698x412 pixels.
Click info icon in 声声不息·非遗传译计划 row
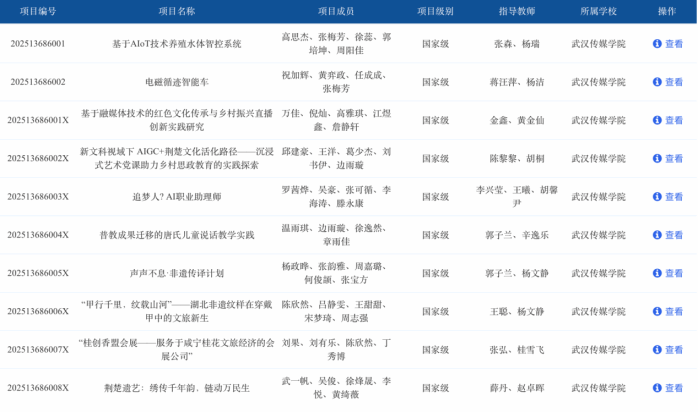click(657, 273)
